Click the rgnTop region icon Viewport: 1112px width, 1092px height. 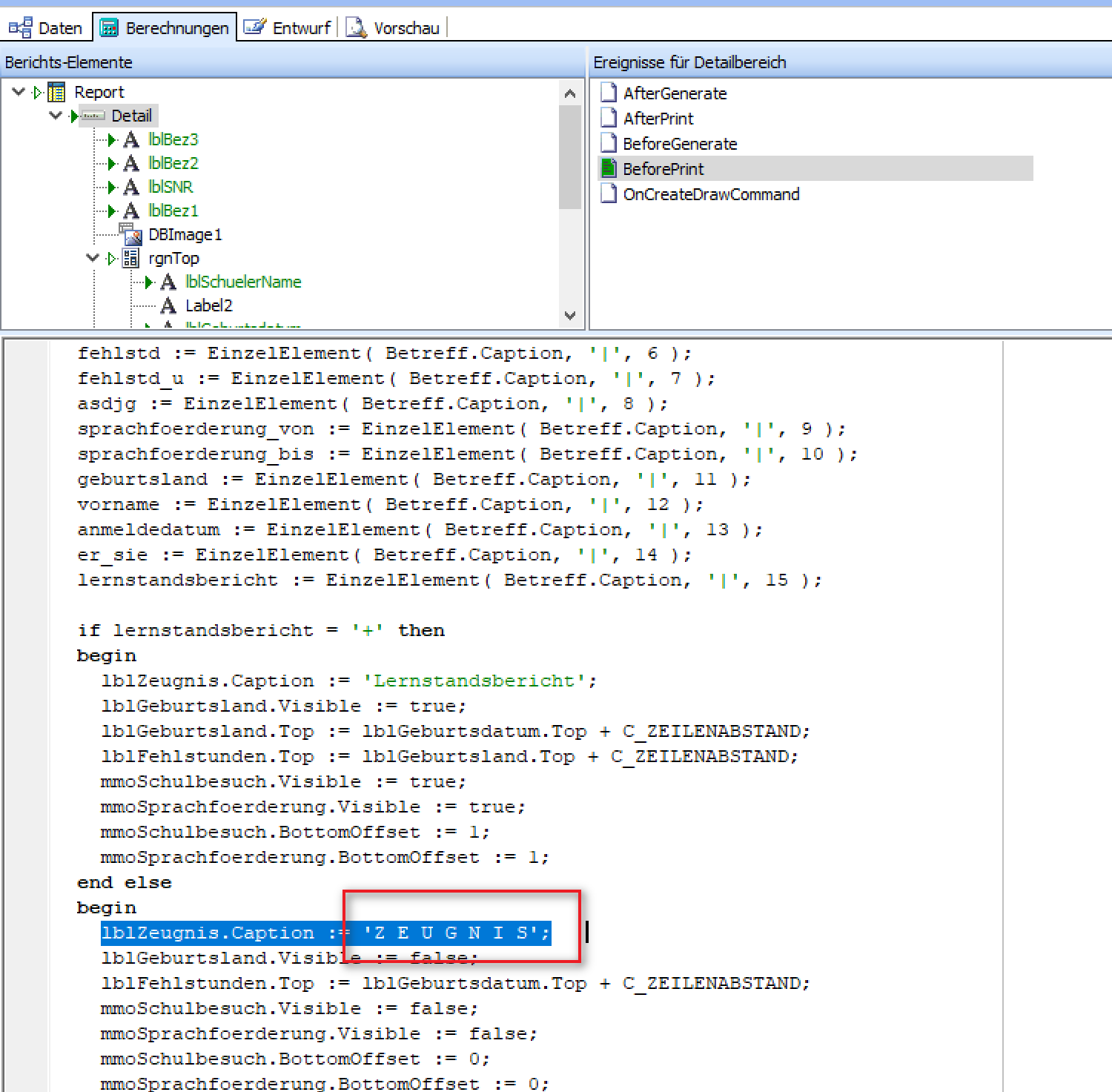[131, 258]
